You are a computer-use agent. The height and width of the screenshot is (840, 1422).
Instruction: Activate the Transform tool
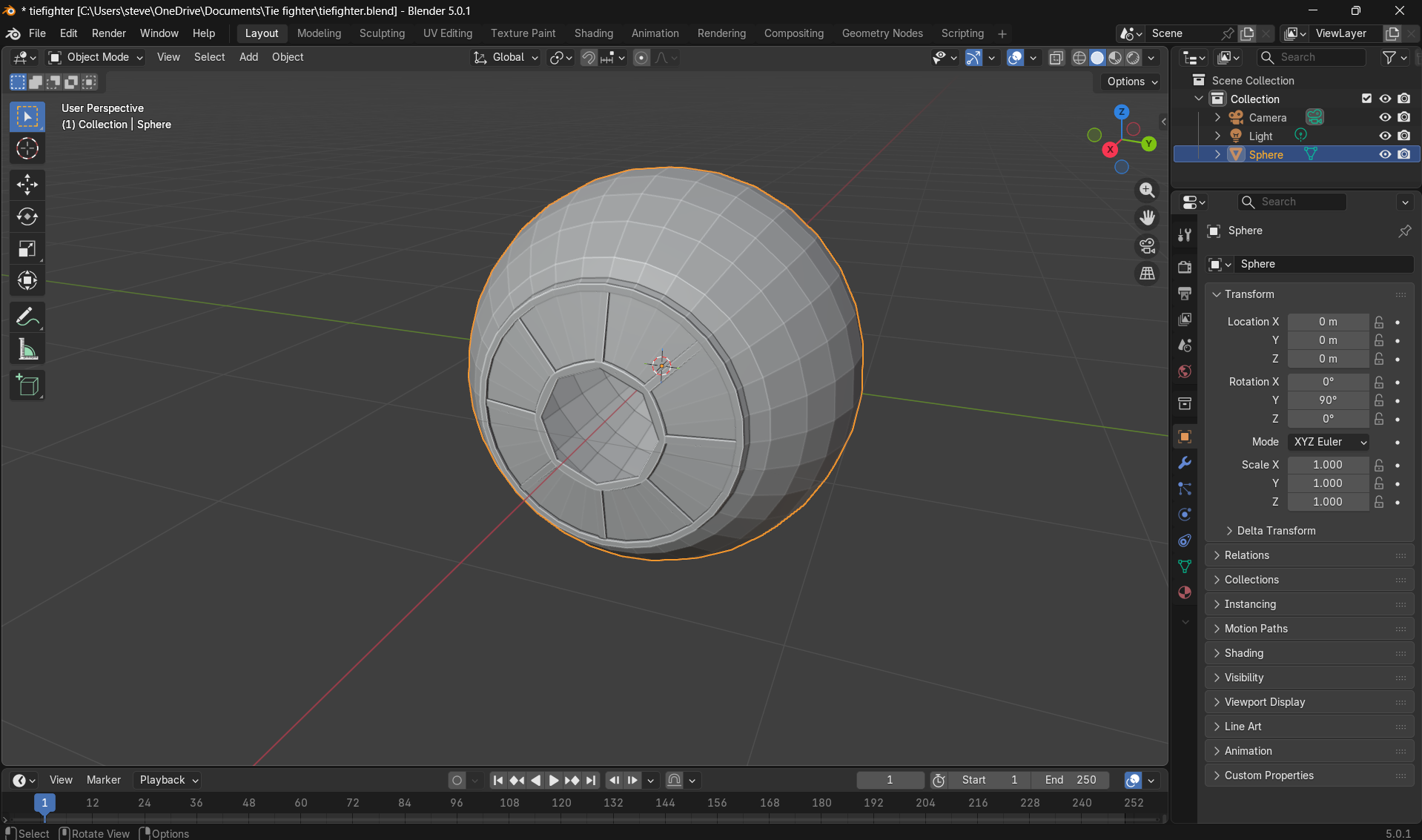pyautogui.click(x=27, y=280)
